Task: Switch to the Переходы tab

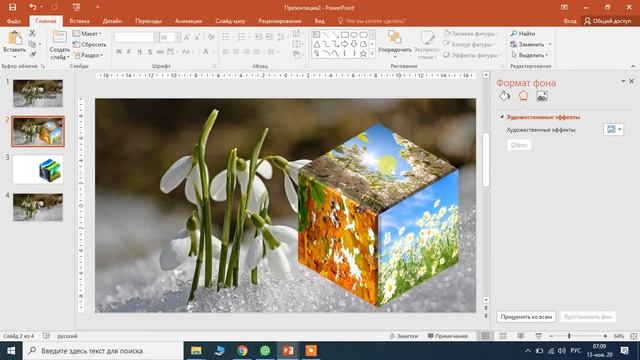Action: pos(148,21)
